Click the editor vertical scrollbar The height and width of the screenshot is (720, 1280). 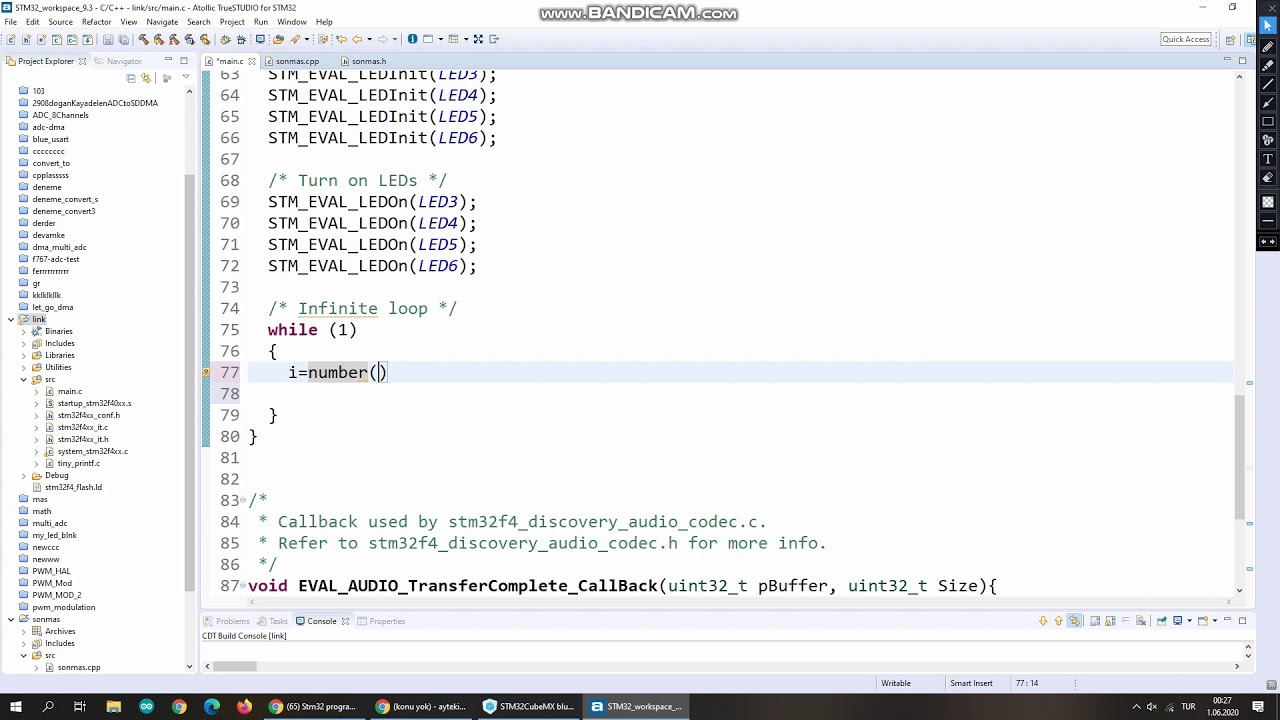pyautogui.click(x=1240, y=456)
